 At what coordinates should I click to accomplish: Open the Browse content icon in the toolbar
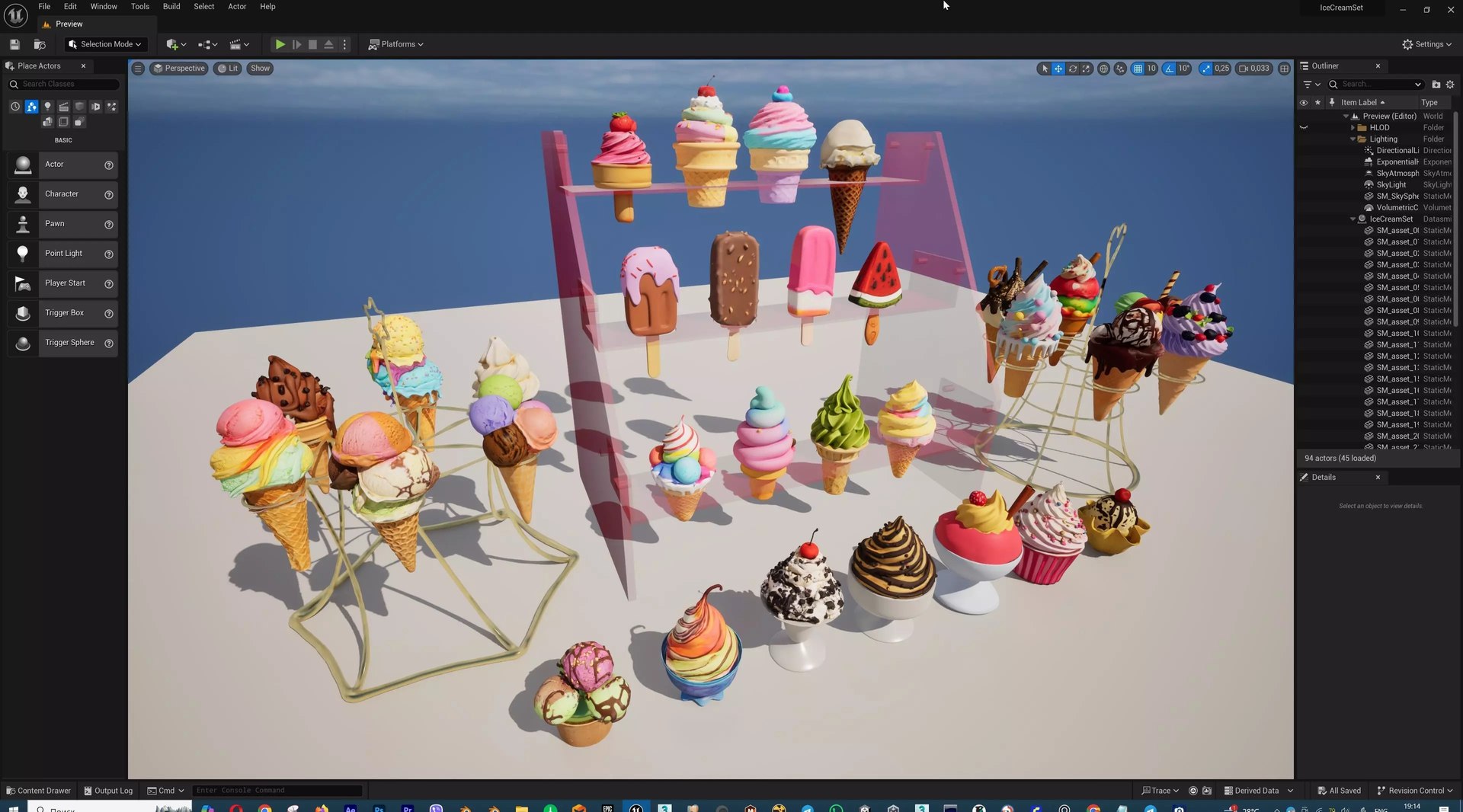coord(40,44)
